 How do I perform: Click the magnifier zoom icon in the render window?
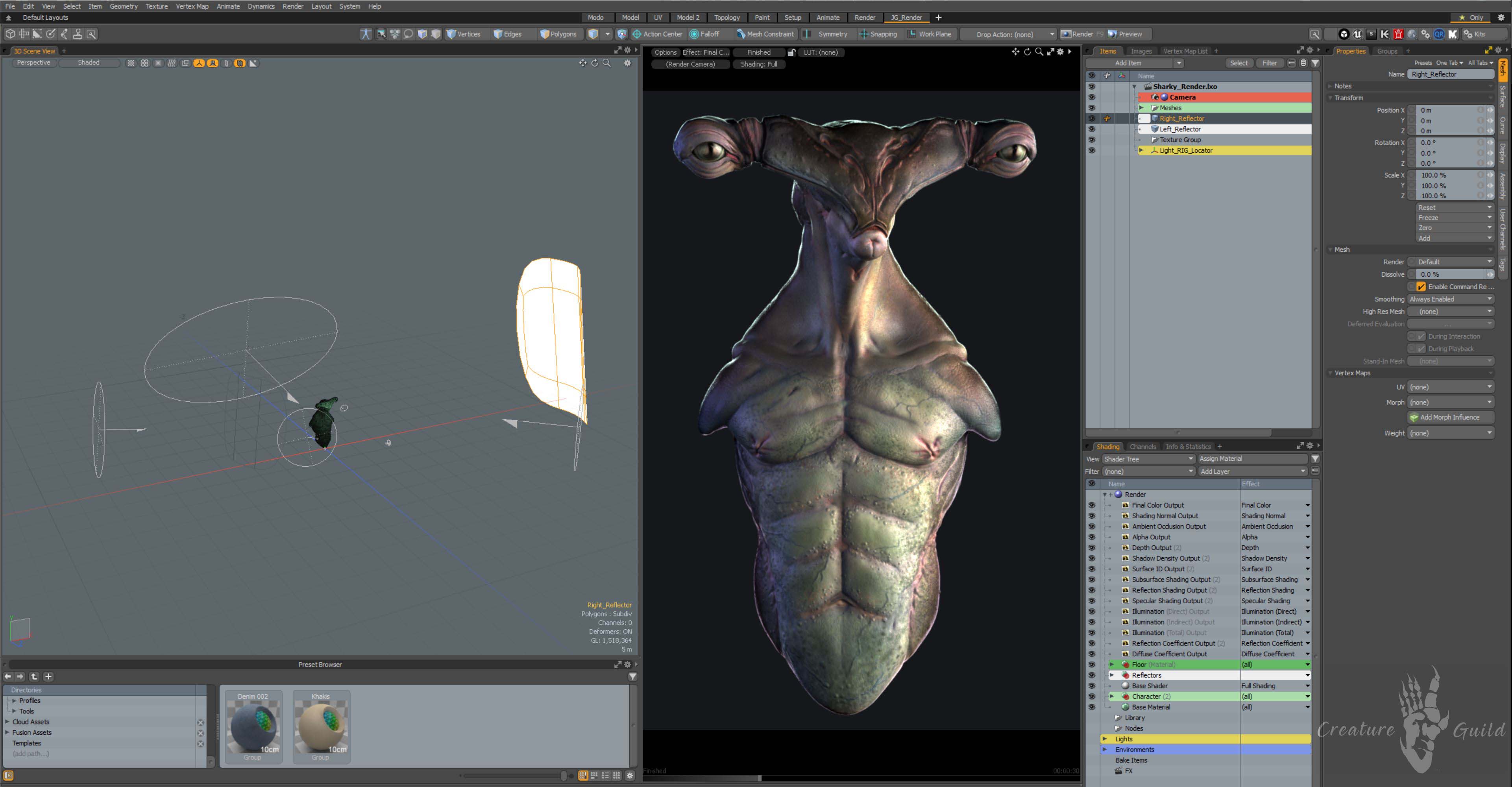click(1039, 52)
